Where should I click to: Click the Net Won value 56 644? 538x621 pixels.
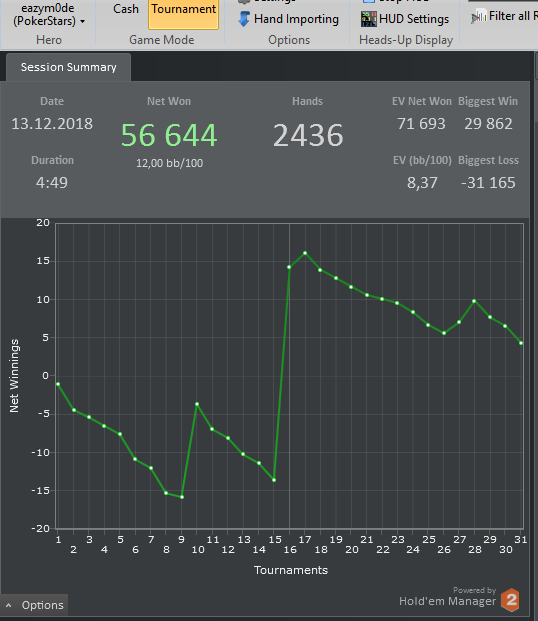[x=169, y=135]
